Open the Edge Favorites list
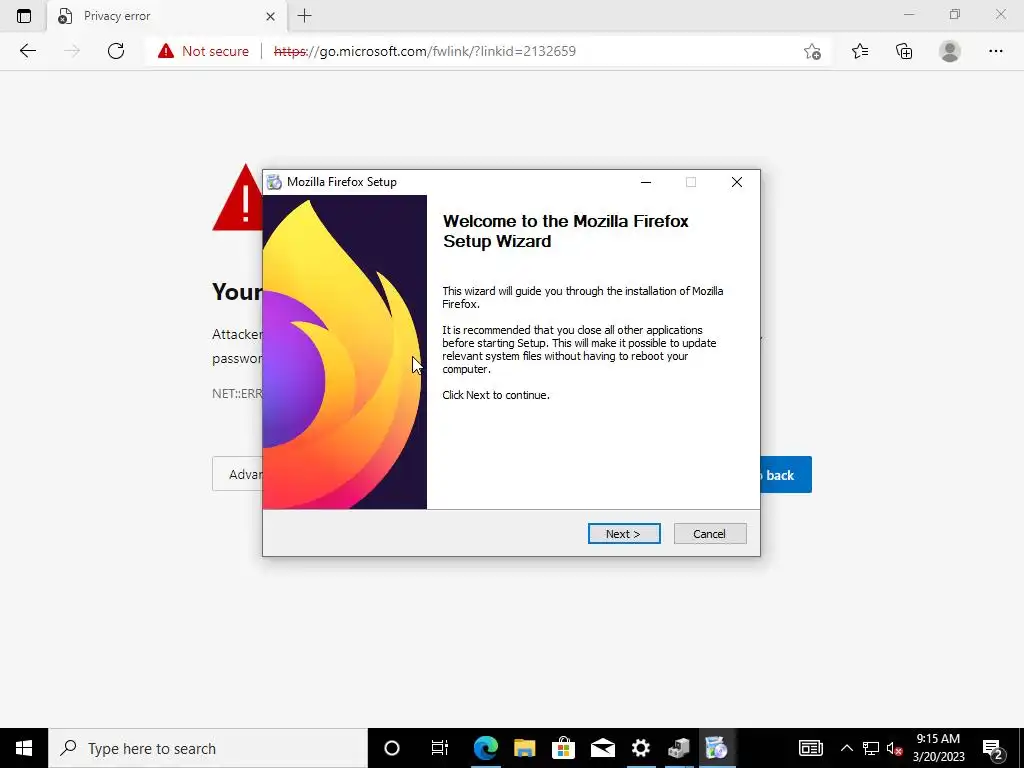Image resolution: width=1024 pixels, height=768 pixels. point(860,51)
